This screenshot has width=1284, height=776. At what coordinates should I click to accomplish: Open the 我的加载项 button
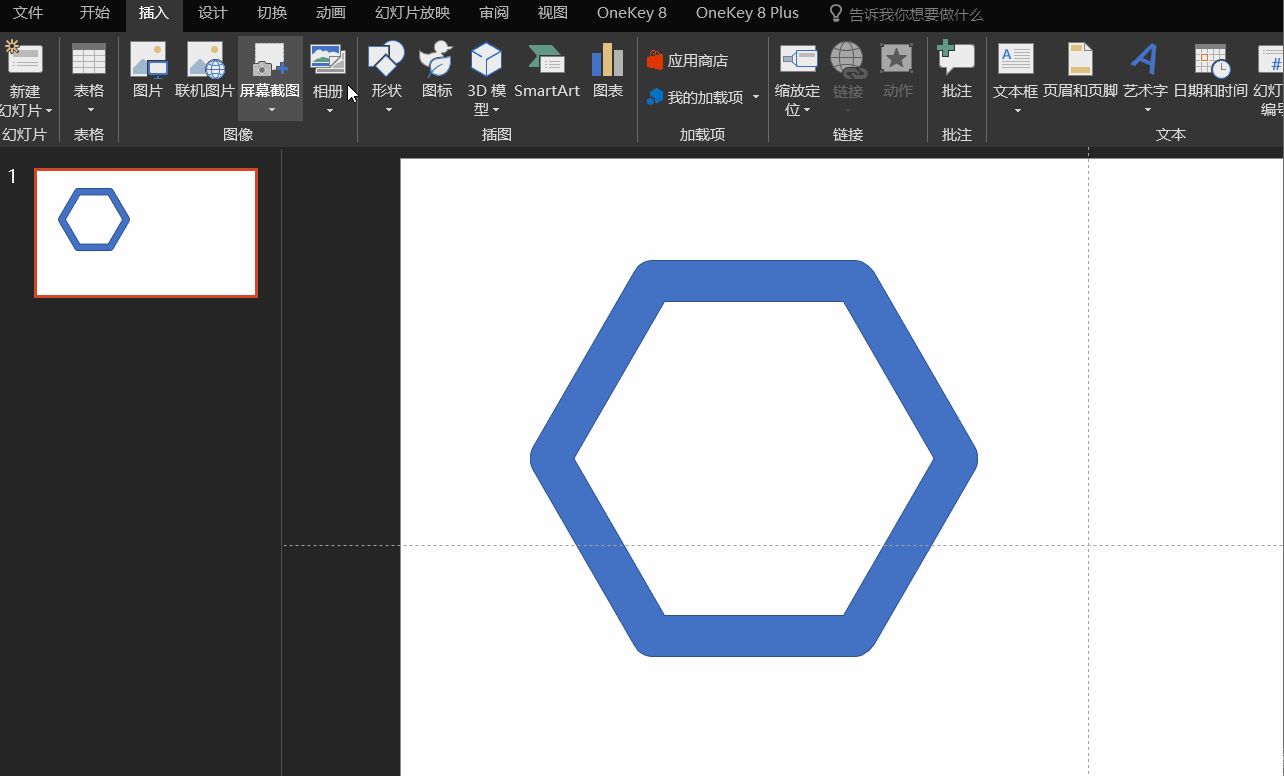point(696,97)
